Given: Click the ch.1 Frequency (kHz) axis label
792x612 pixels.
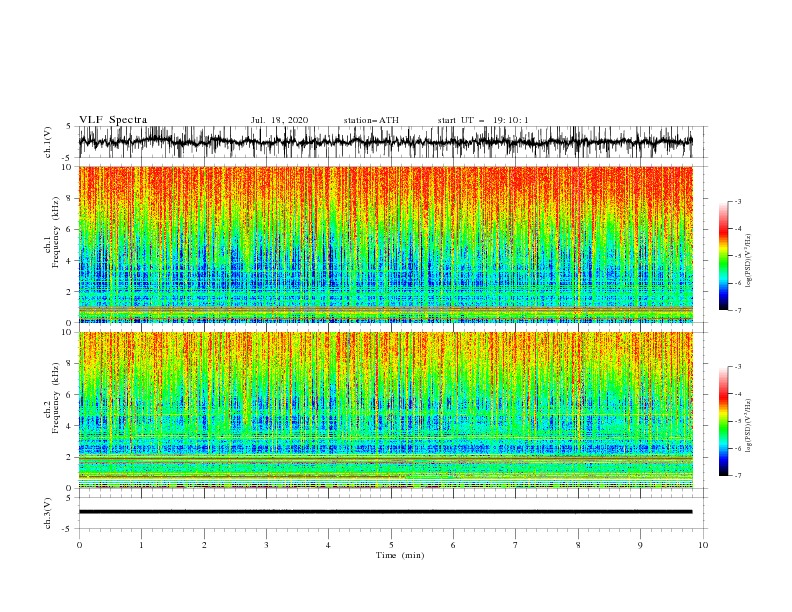Looking at the screenshot, I should click(52, 232).
